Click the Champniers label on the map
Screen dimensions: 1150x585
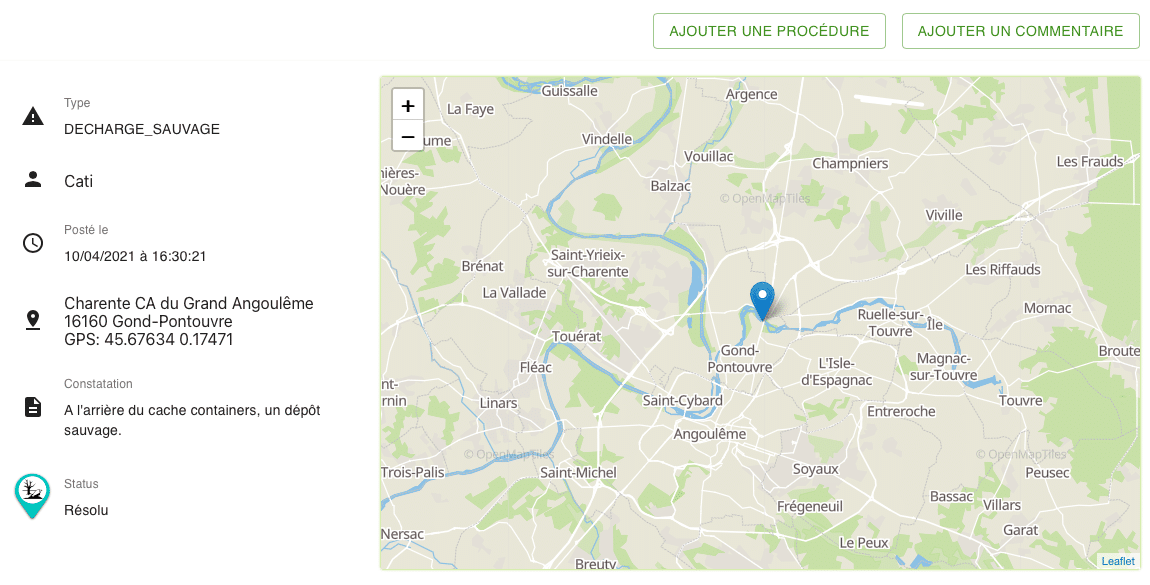[850, 163]
